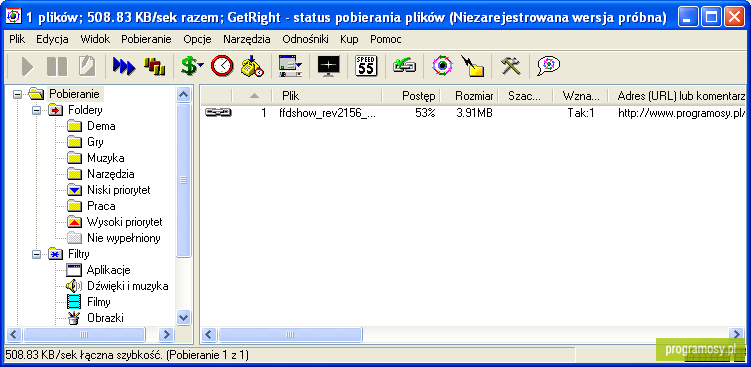
Task: Click the grey Start/Resume play icon
Action: (x=27, y=66)
